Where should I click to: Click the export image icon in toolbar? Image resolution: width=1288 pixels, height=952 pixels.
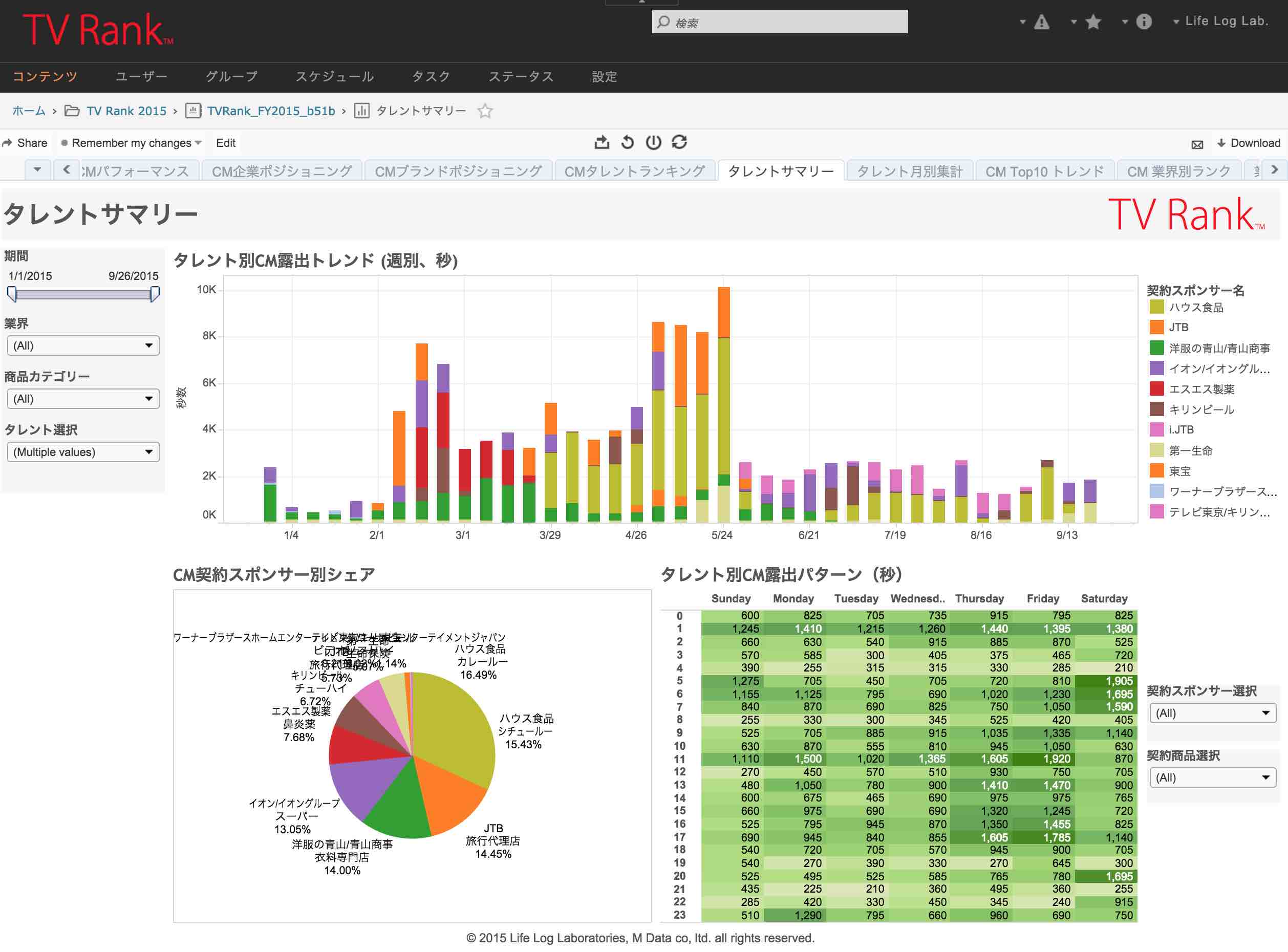(602, 142)
